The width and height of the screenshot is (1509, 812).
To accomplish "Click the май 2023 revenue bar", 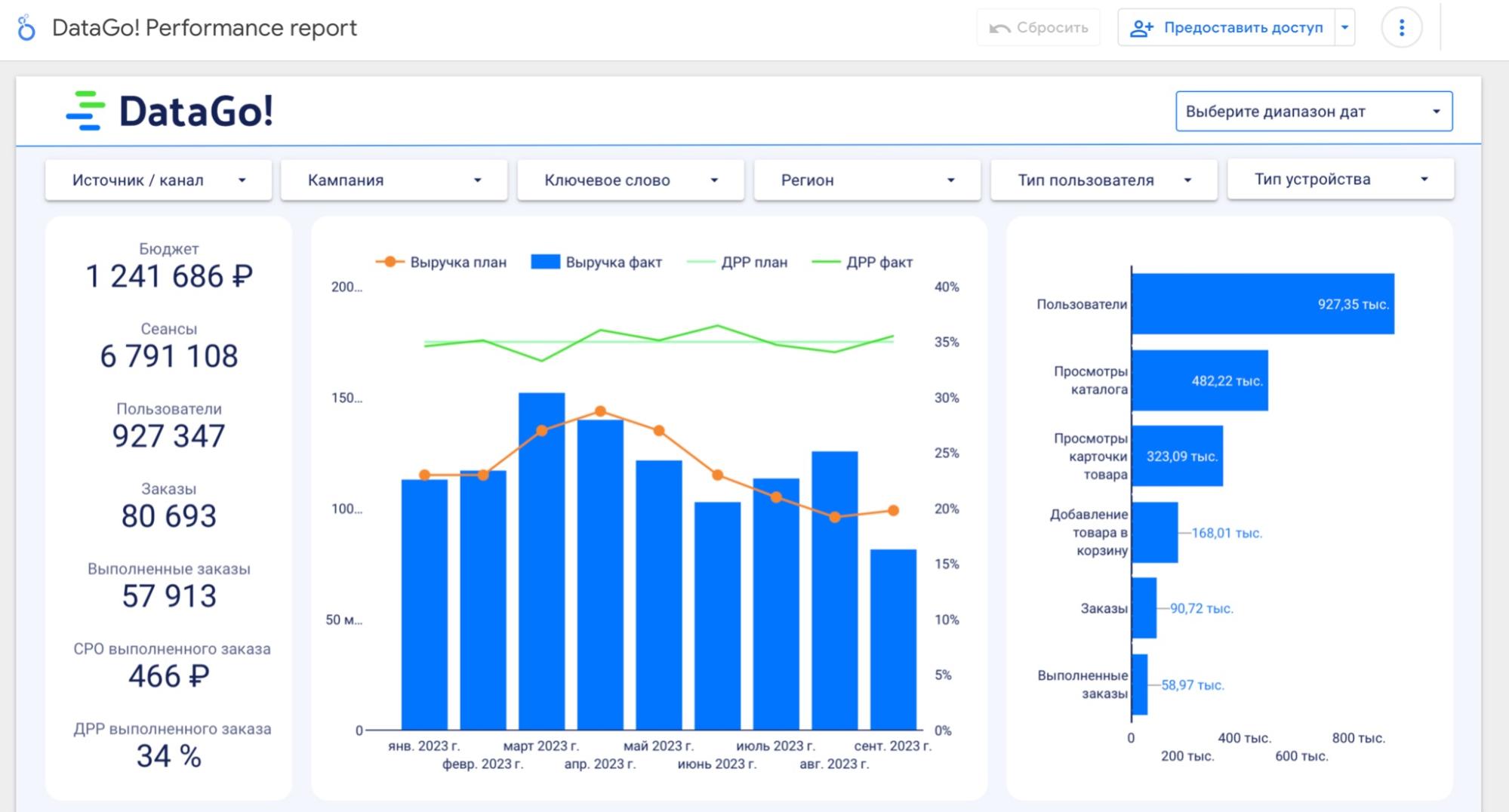I will coord(659,595).
